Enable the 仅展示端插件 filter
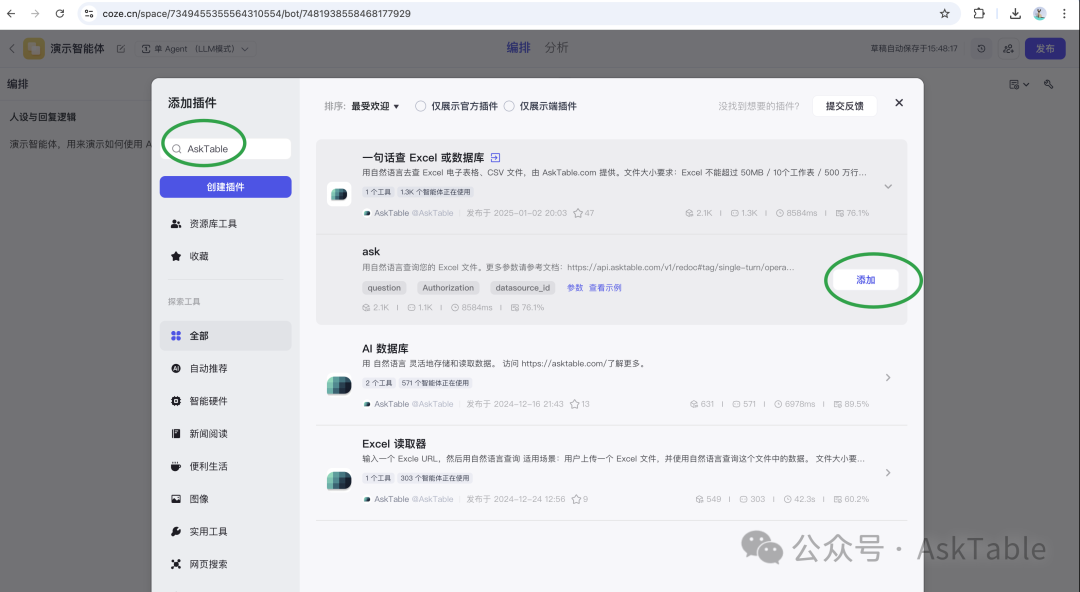The width and height of the screenshot is (1080, 592). pyautogui.click(x=511, y=105)
